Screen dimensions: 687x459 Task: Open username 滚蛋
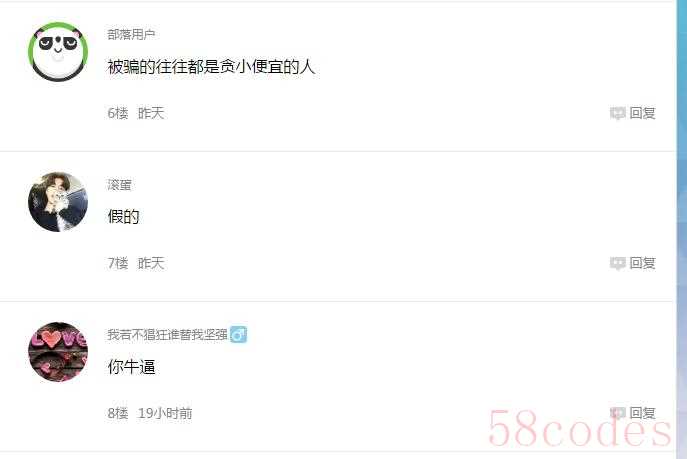(x=120, y=185)
